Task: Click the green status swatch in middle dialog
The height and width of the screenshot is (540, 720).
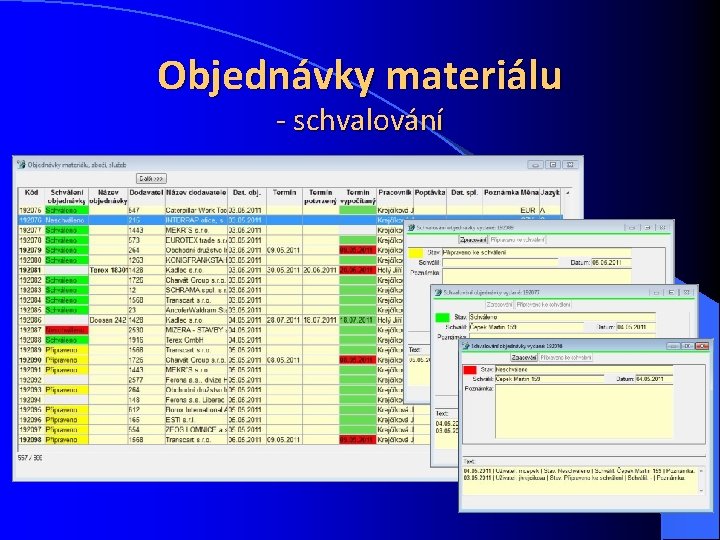Action: click(x=443, y=317)
